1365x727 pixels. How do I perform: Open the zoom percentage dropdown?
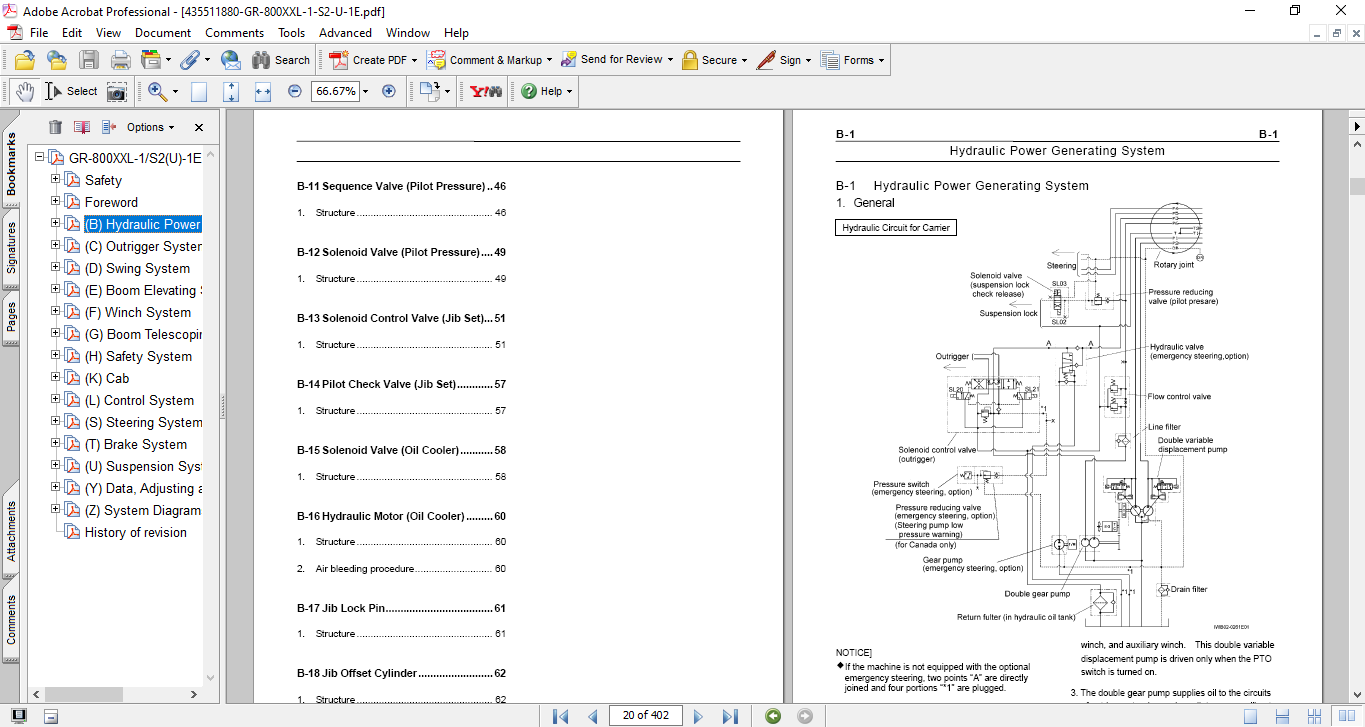point(365,91)
